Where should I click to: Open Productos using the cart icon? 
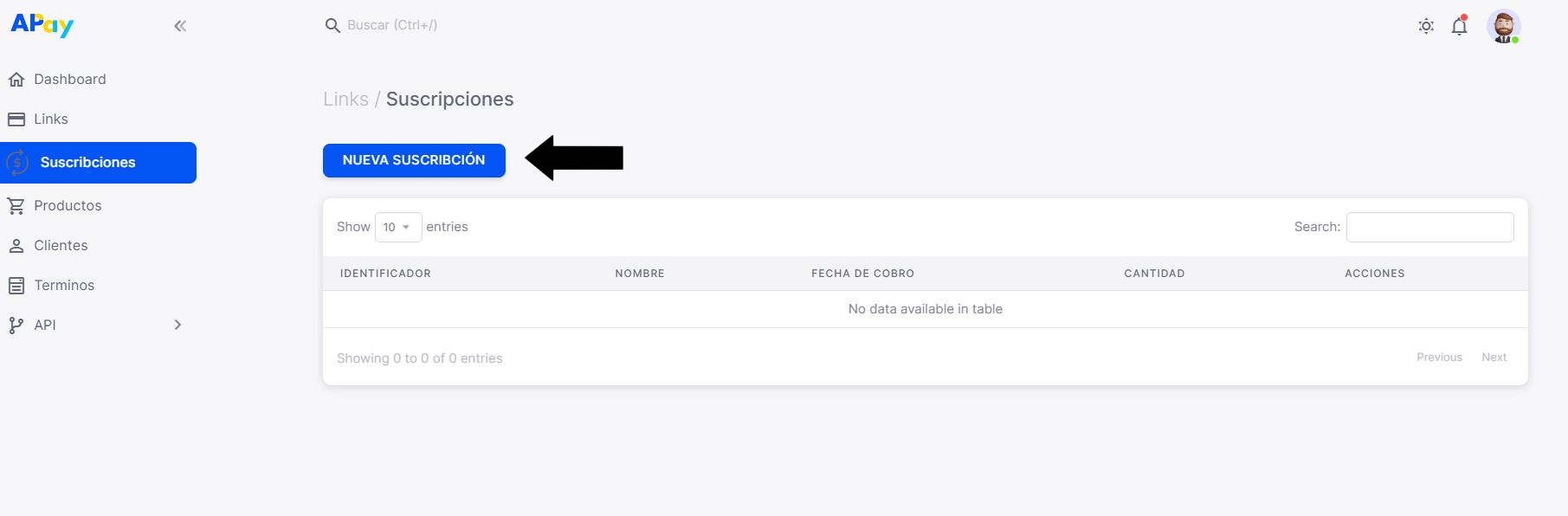[x=17, y=205]
